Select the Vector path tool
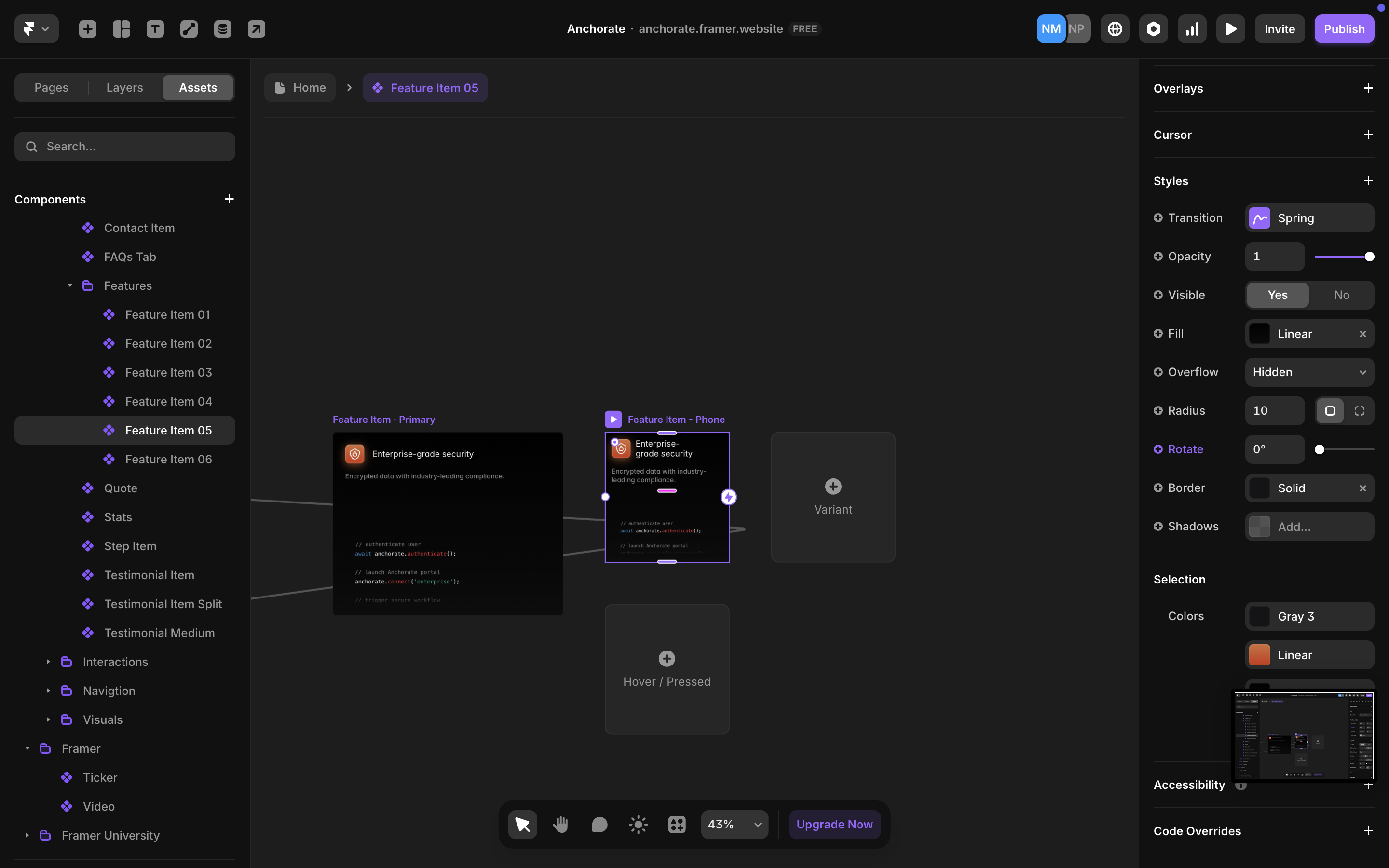1389x868 pixels. [189, 28]
